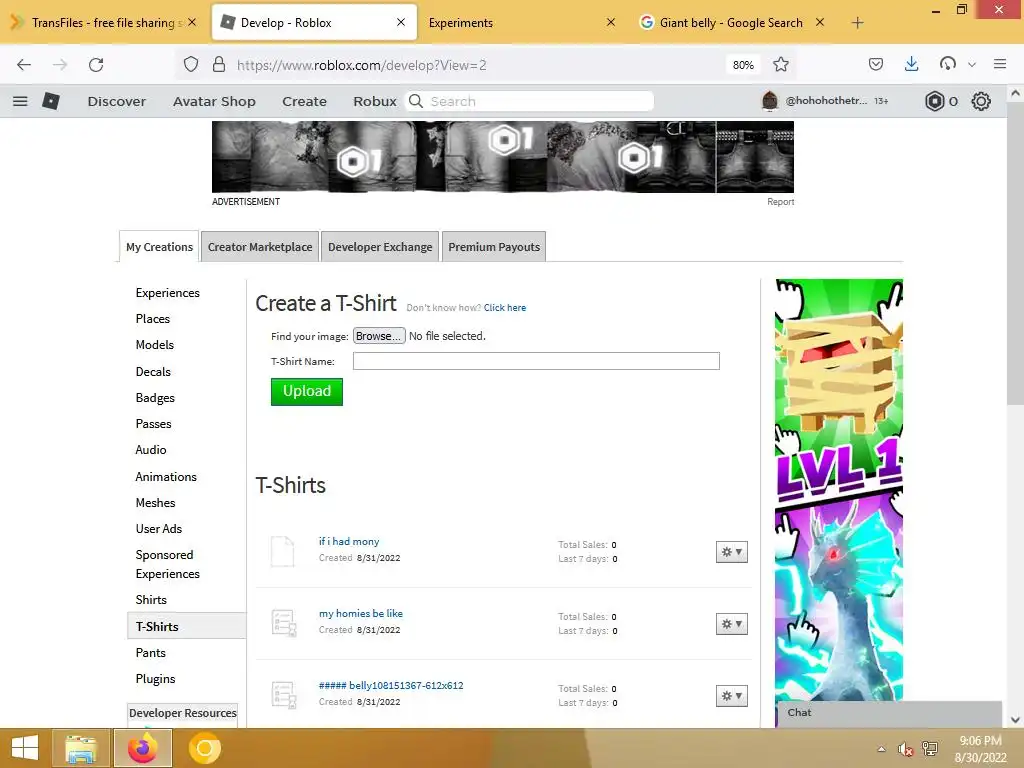This screenshot has width=1024, height=768.
Task: Click the user avatar headshot icon
Action: (770, 101)
